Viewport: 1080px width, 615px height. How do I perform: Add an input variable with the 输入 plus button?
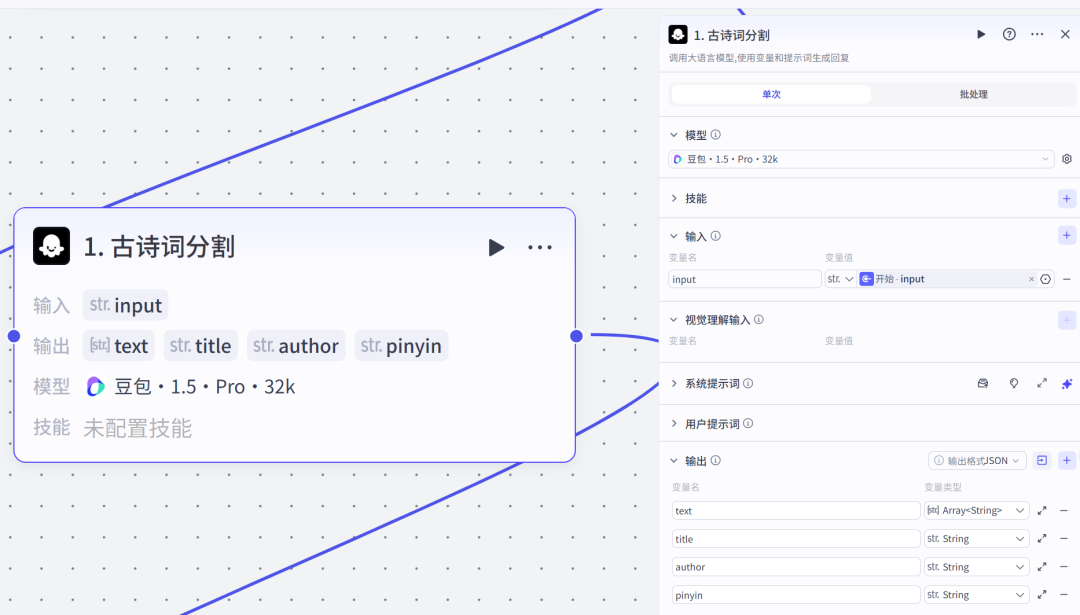tap(1066, 236)
